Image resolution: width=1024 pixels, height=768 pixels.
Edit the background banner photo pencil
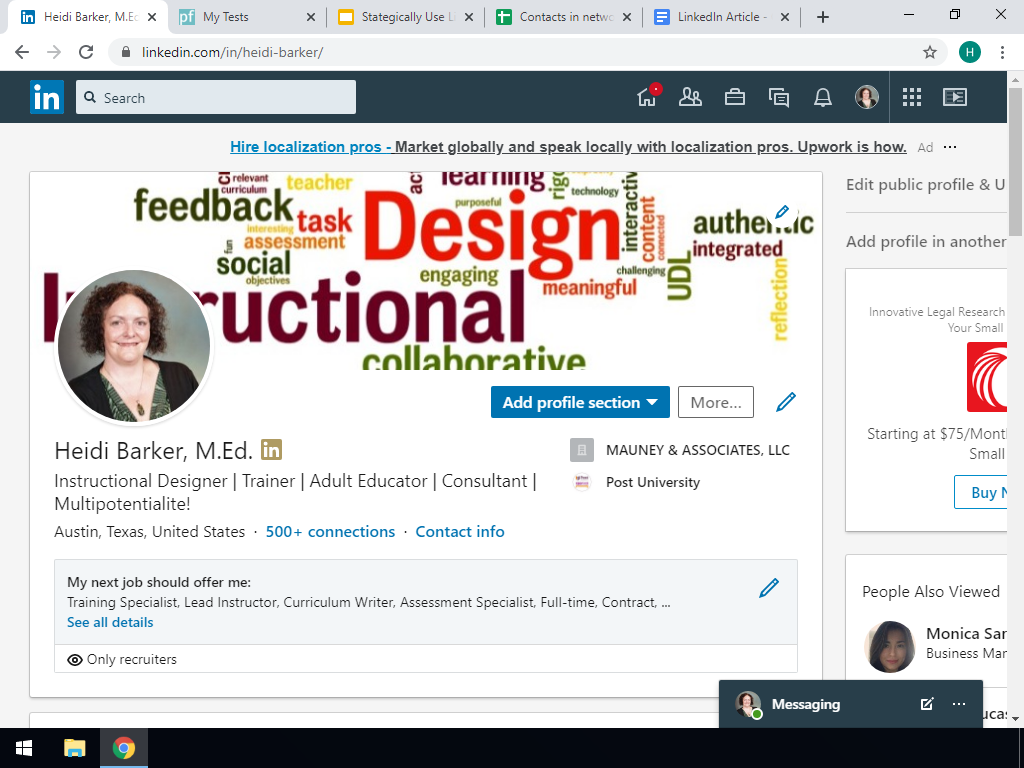coord(782,212)
